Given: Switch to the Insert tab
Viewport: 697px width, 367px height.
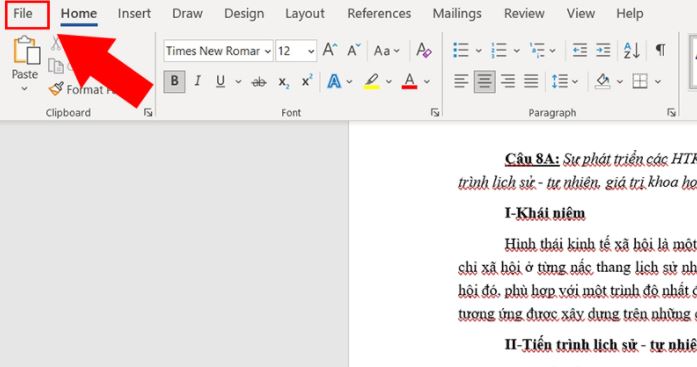Looking at the screenshot, I should pos(134,14).
